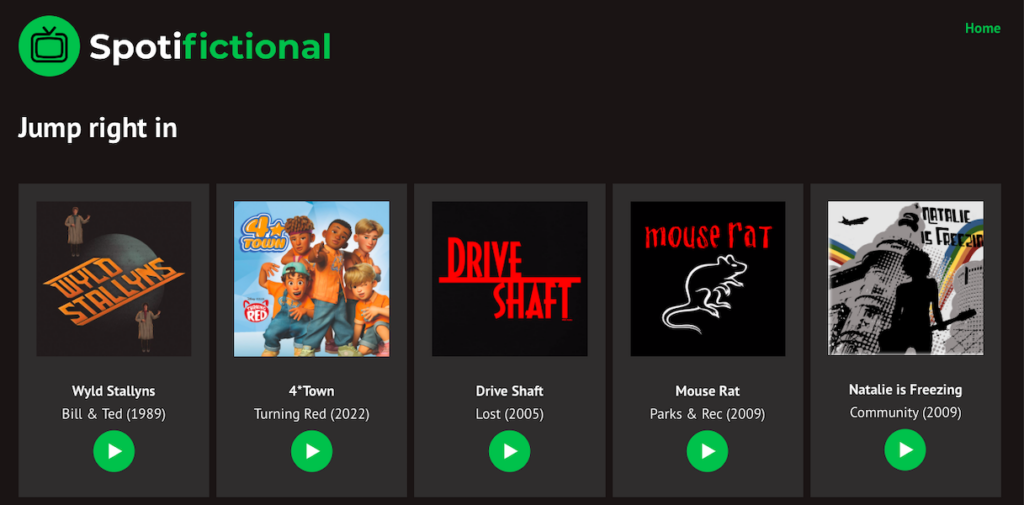This screenshot has width=1024, height=505.
Task: Click the Drive Shaft cover image
Action: click(510, 279)
